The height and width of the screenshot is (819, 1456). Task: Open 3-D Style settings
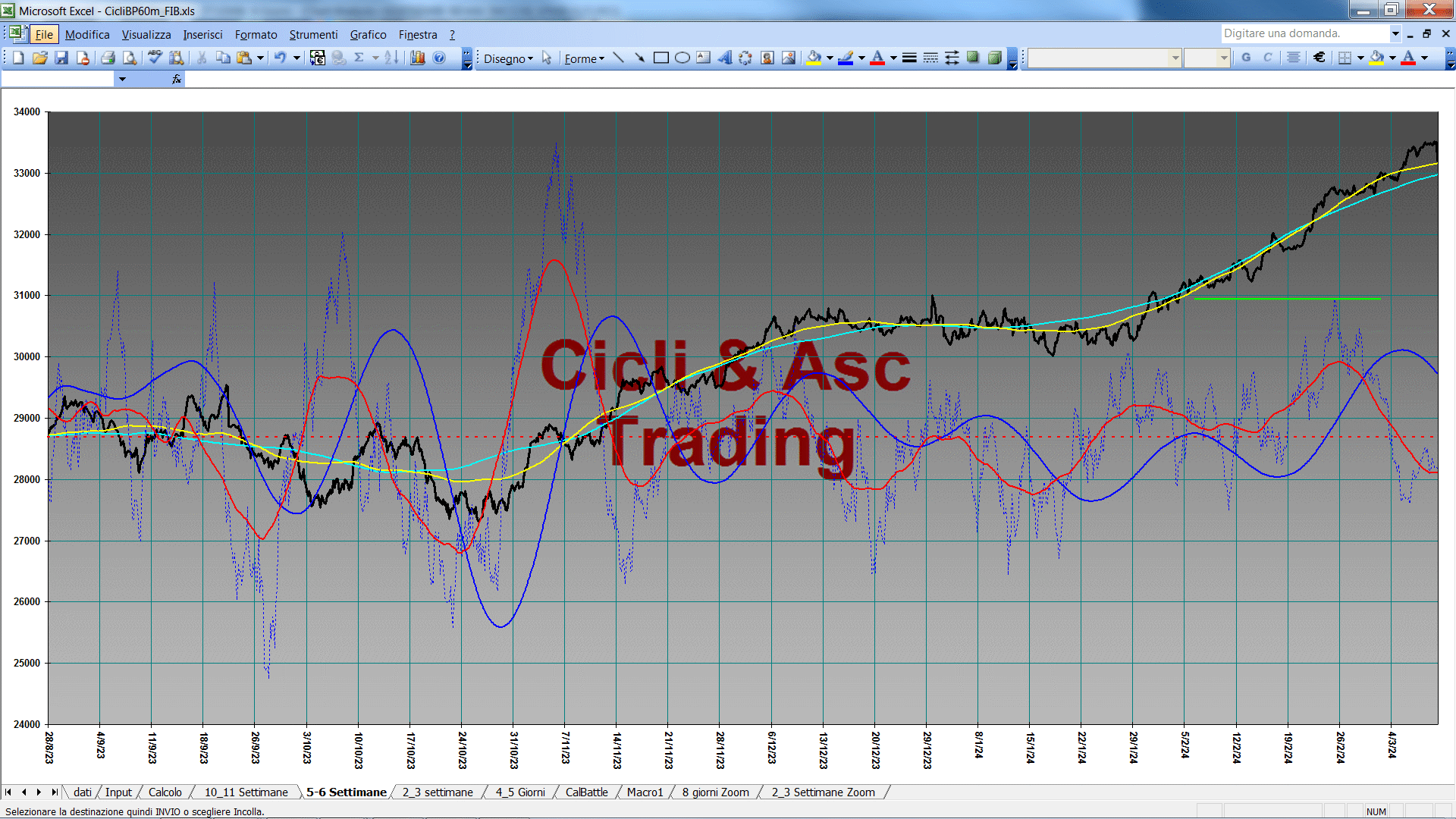click(x=994, y=58)
